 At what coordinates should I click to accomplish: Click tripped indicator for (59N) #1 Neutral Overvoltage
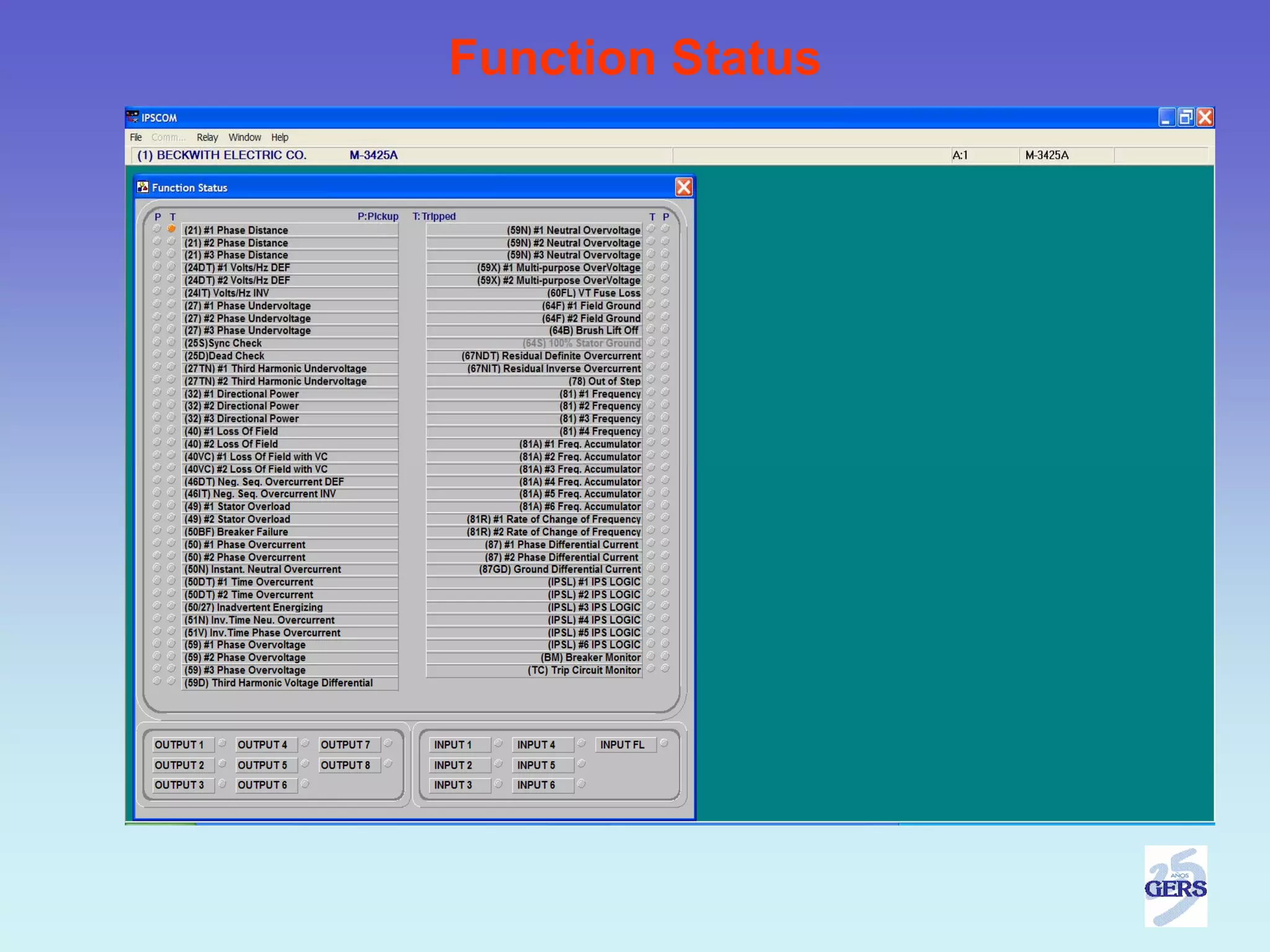coord(651,229)
